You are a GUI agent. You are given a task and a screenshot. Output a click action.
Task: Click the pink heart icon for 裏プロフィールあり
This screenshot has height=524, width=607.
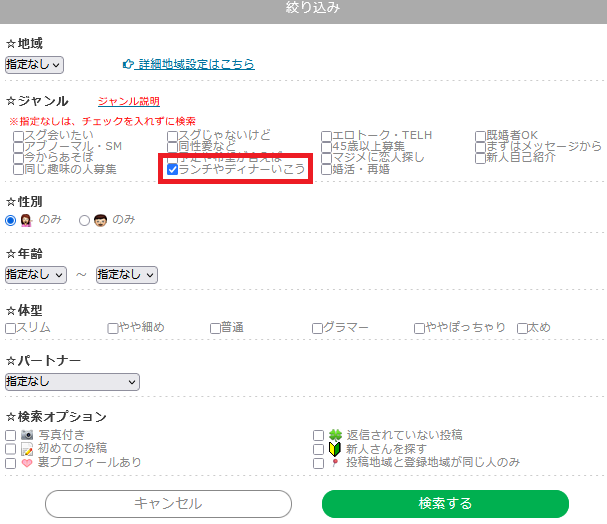tap(27, 463)
